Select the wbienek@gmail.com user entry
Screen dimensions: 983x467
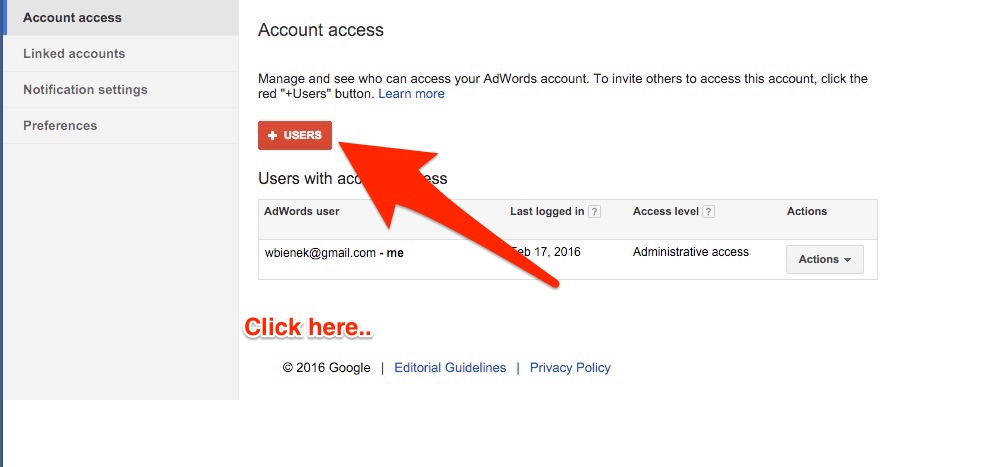pos(334,253)
